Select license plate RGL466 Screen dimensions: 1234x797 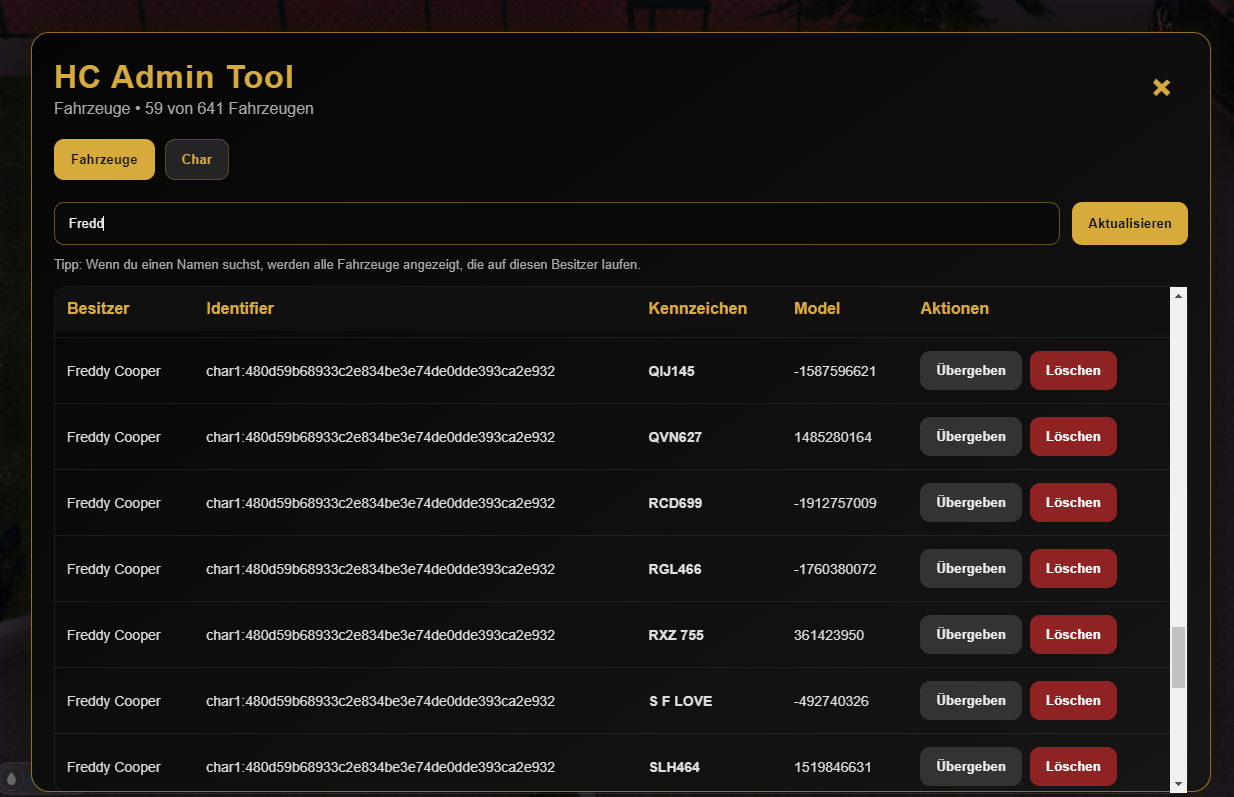click(x=675, y=569)
